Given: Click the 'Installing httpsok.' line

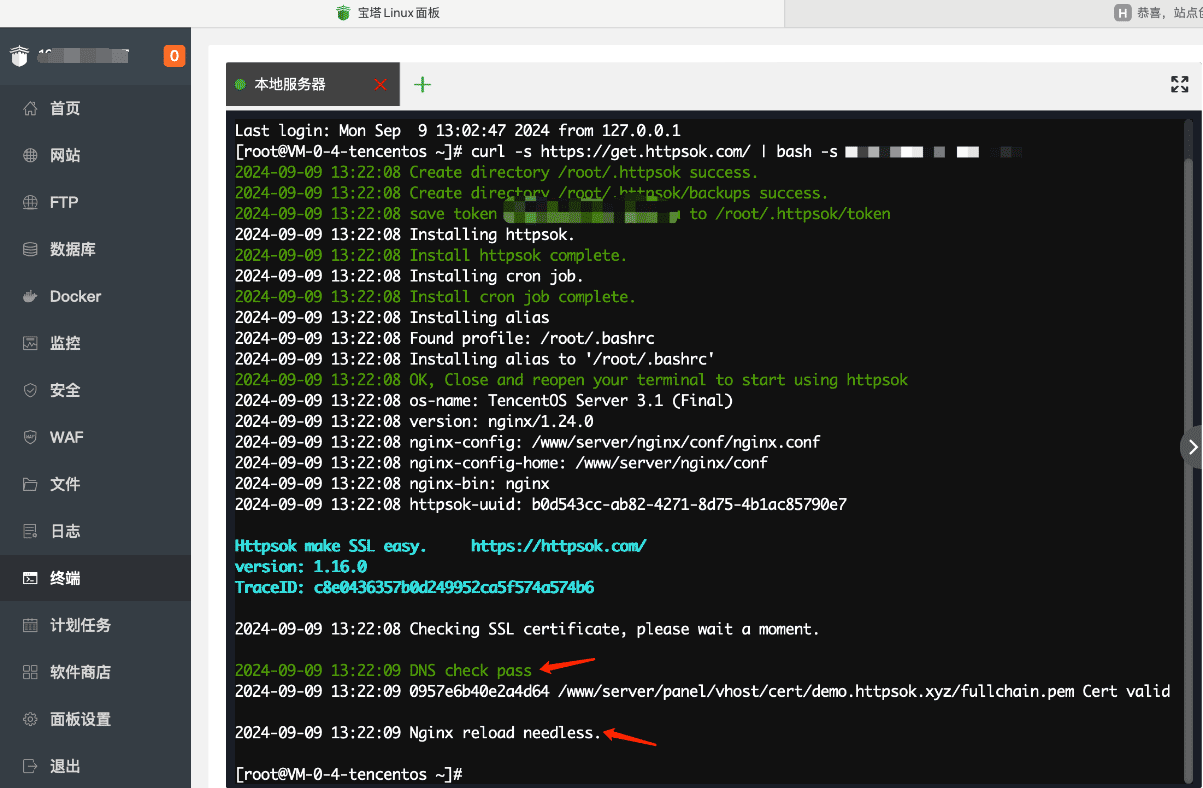Looking at the screenshot, I should pyautogui.click(x=405, y=235).
